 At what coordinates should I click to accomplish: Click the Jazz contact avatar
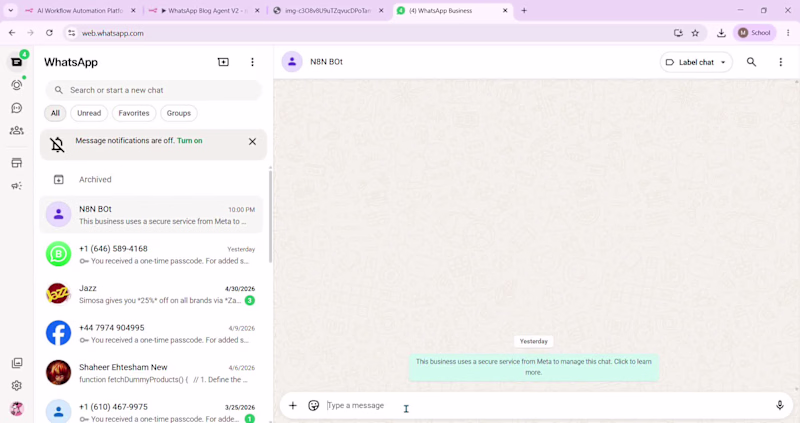[59, 293]
